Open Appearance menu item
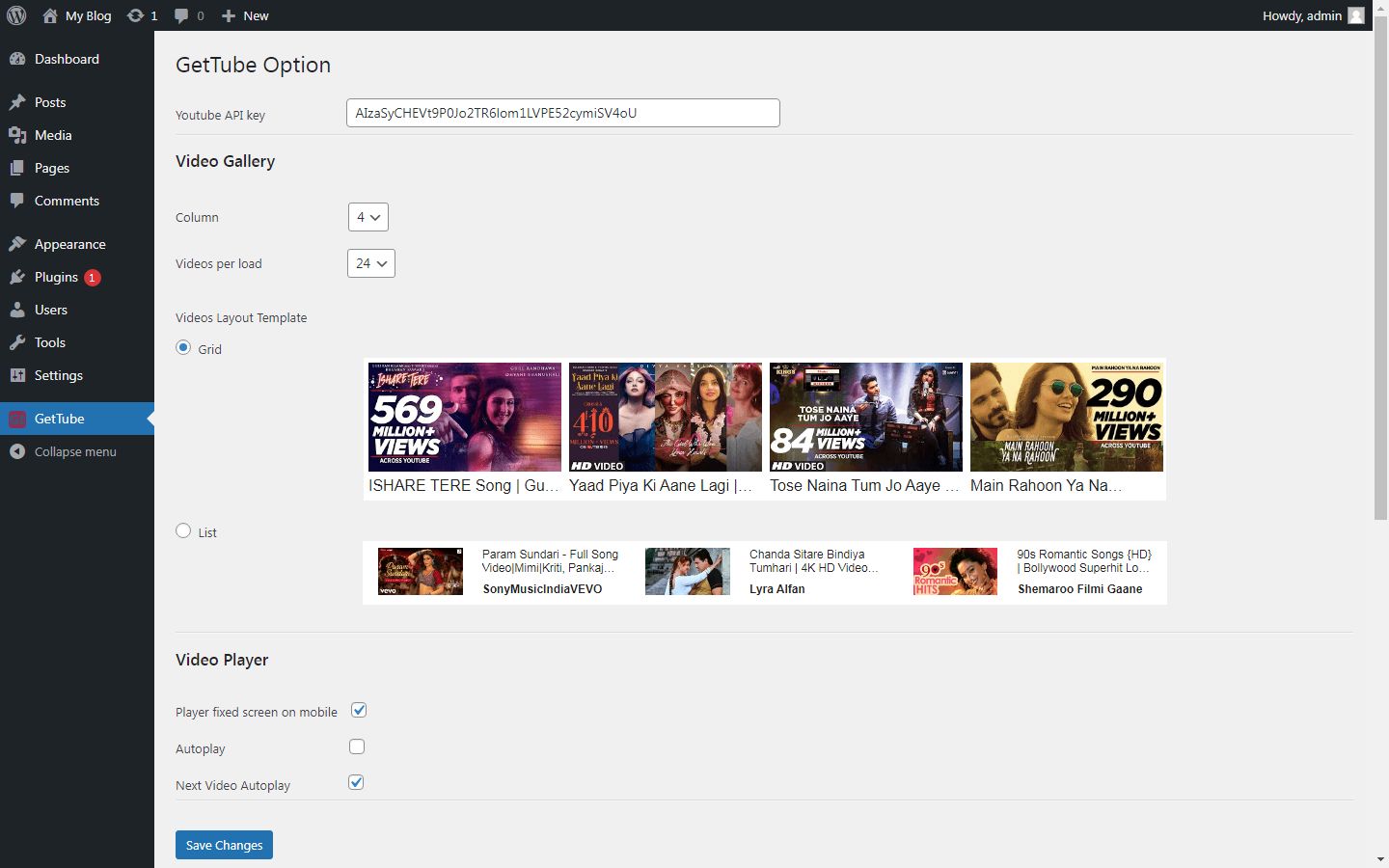The height and width of the screenshot is (868, 1389). click(x=70, y=244)
